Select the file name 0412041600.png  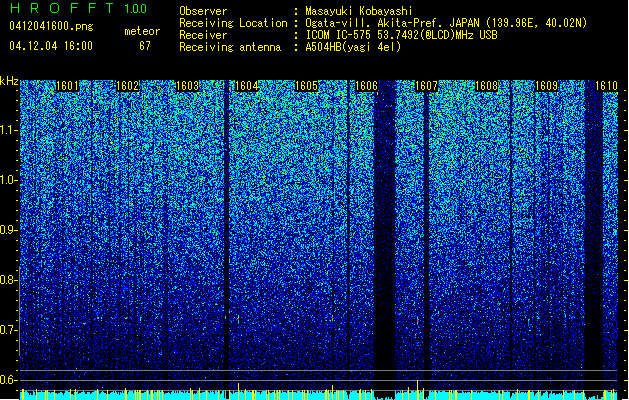click(x=51, y=26)
